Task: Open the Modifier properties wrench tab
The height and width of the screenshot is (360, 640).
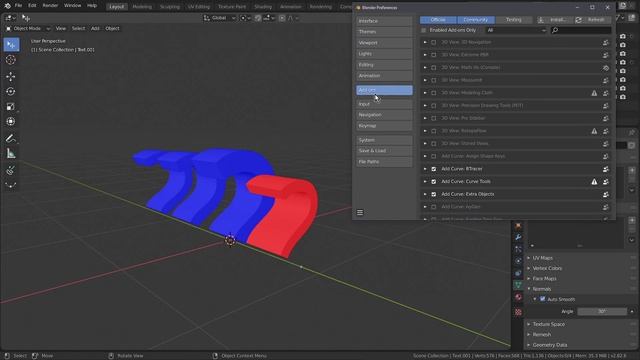Action: coord(518,237)
